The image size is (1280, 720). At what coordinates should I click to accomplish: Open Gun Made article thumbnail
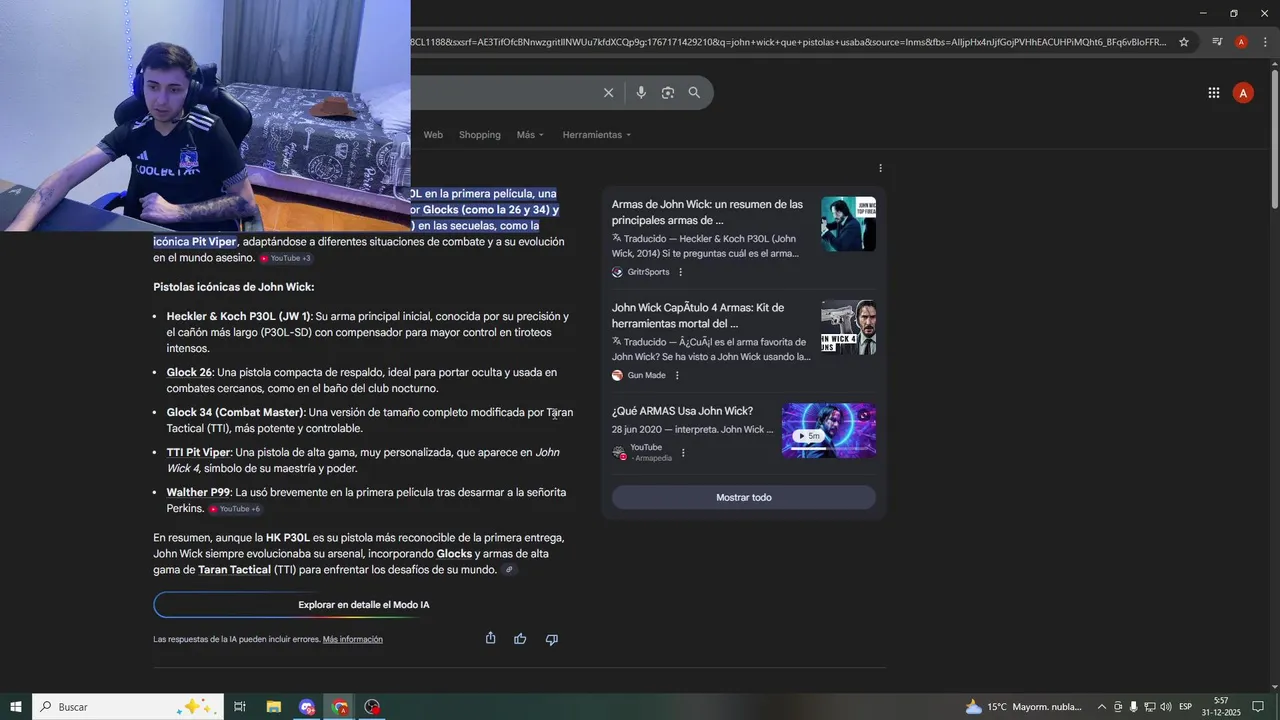(x=848, y=327)
